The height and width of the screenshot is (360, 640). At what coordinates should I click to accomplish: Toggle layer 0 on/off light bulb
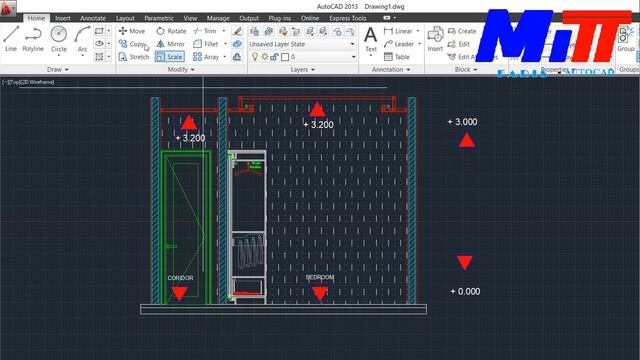pyautogui.click(x=255, y=57)
